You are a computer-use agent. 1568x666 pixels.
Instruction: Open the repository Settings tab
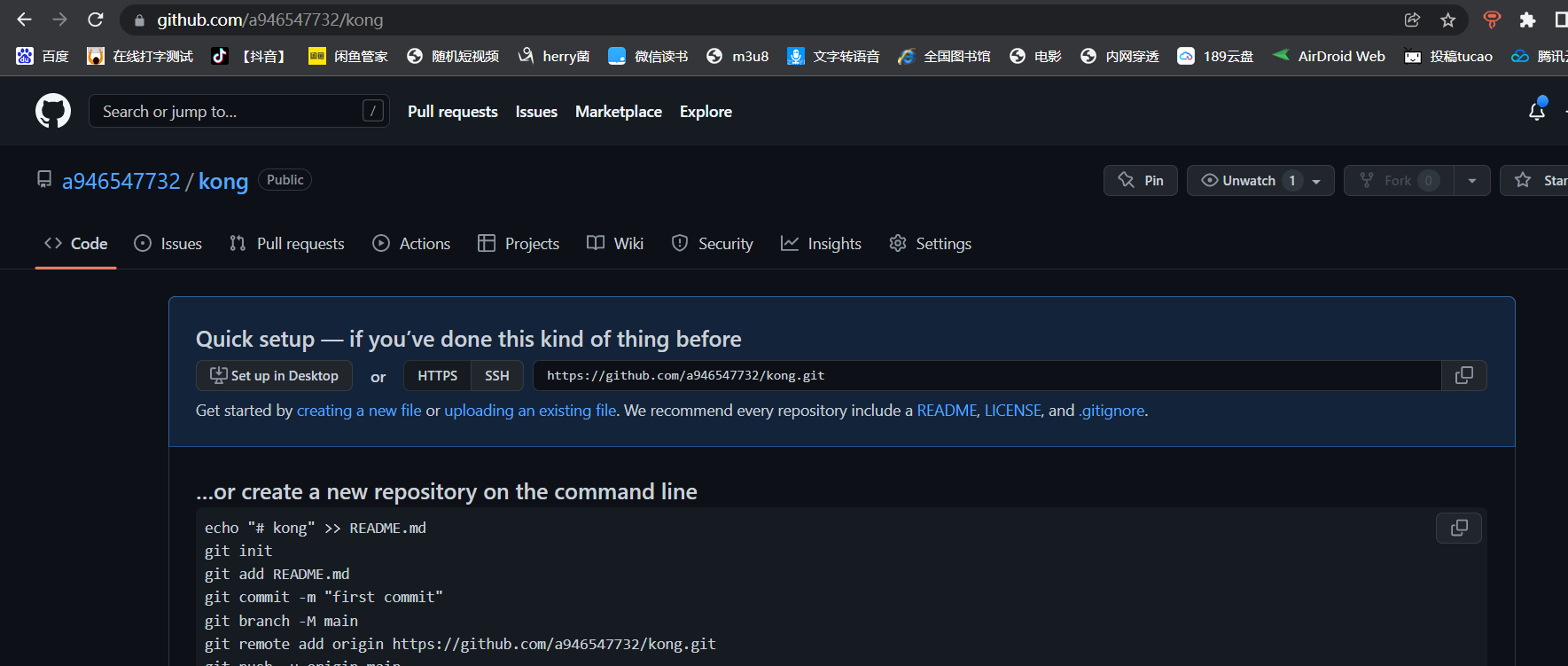(931, 243)
